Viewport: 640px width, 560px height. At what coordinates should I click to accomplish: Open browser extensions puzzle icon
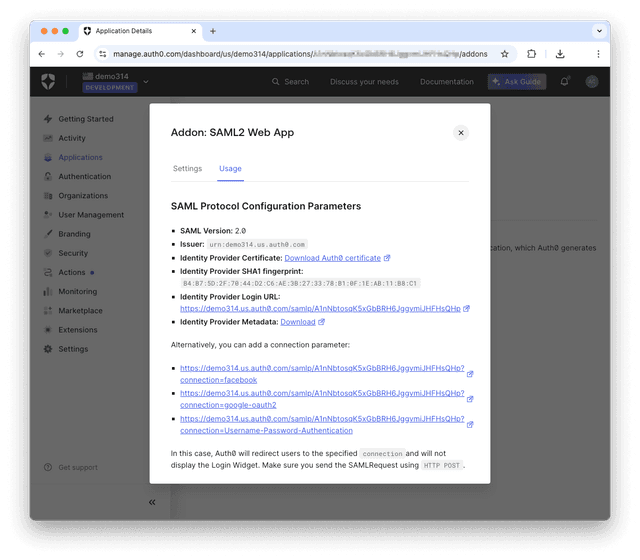pyautogui.click(x=531, y=54)
